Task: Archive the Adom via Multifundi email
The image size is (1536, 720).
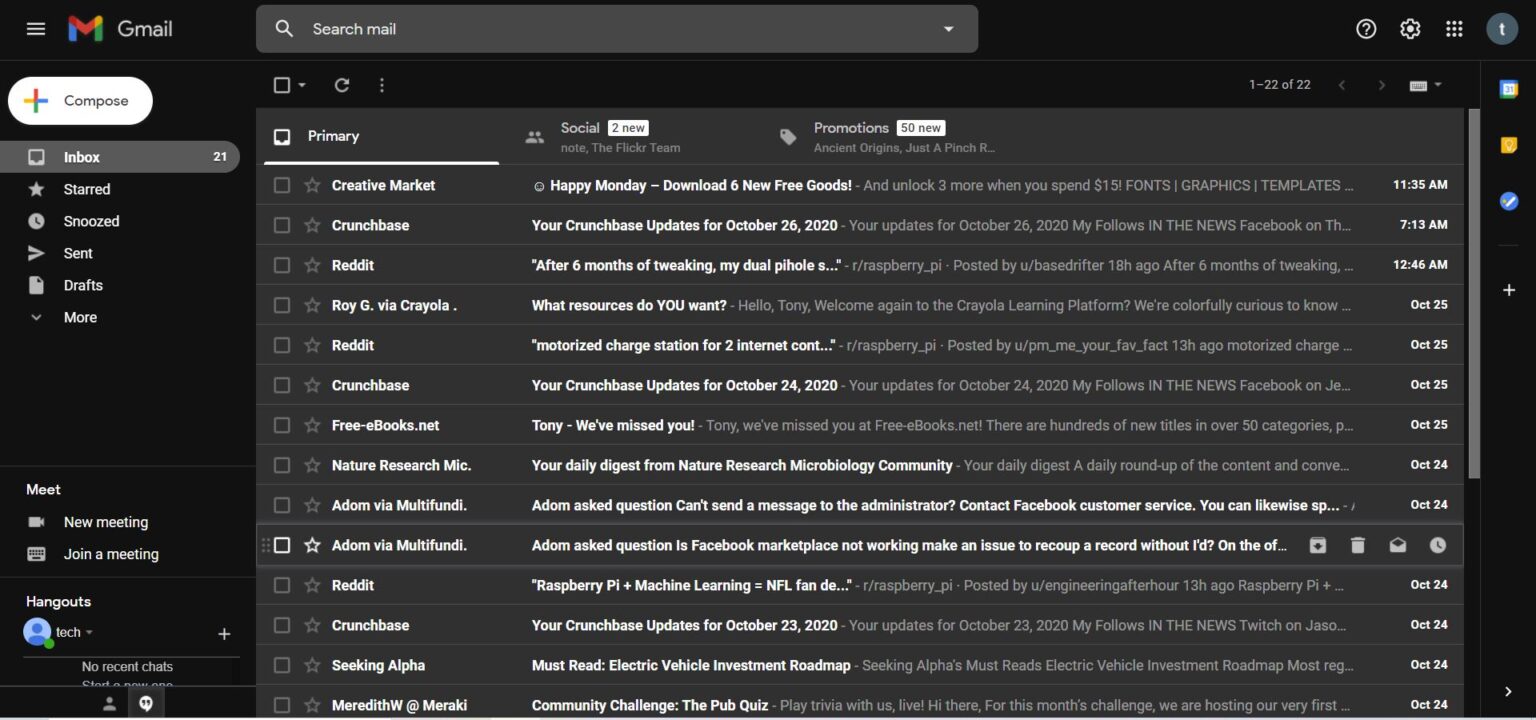Action: pos(1317,545)
